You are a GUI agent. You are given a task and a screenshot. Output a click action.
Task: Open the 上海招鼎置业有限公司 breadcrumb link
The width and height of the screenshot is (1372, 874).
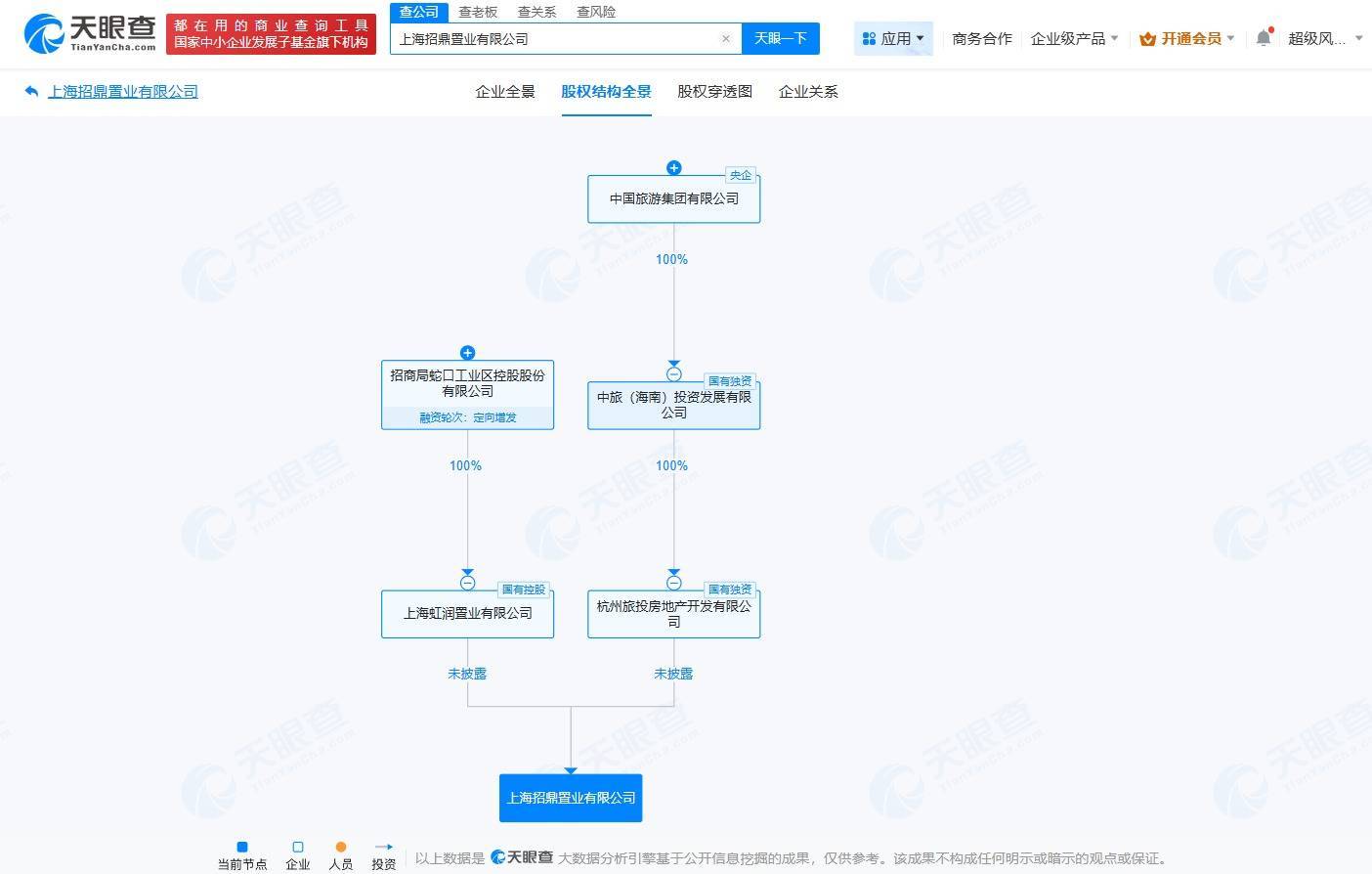123,91
